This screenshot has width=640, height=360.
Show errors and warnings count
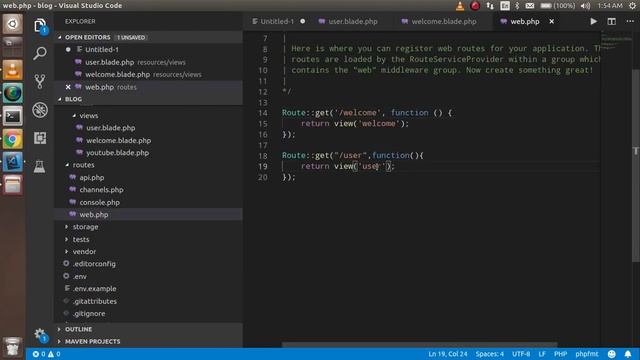click(47, 354)
